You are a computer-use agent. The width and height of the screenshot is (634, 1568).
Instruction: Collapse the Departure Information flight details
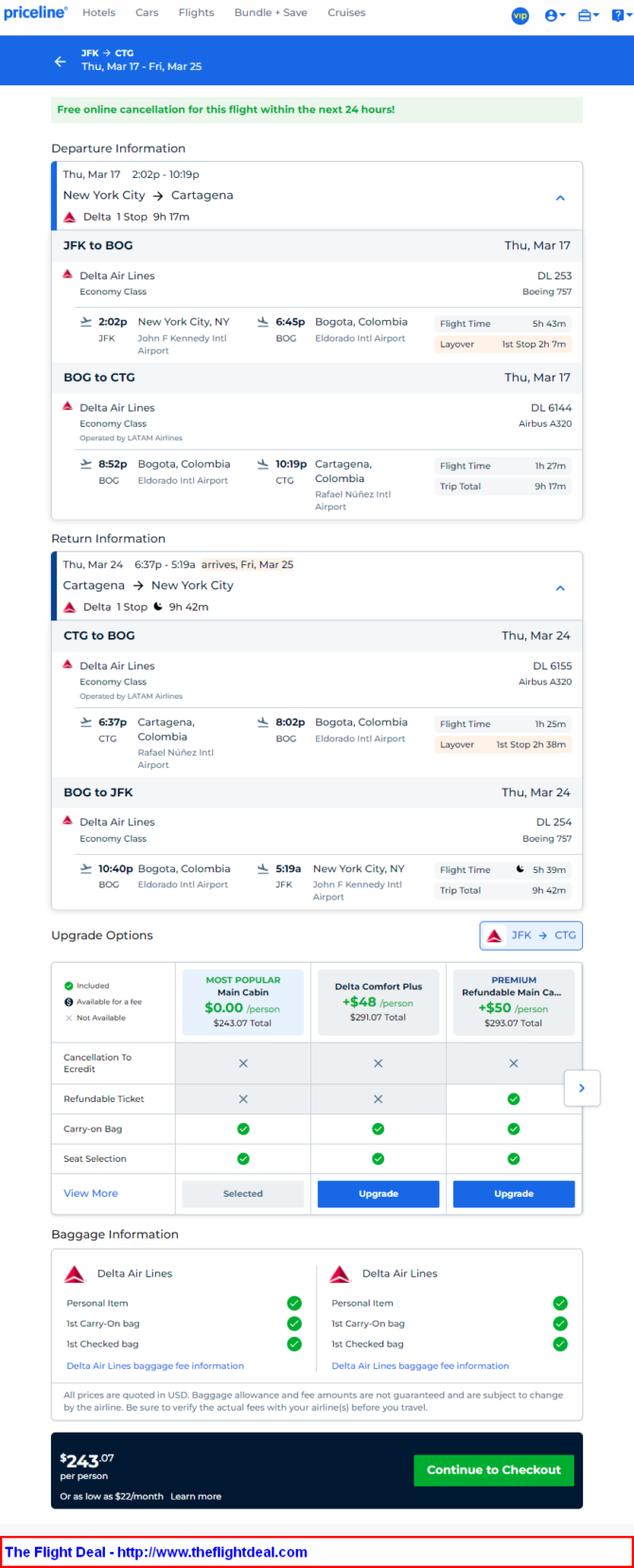click(560, 198)
